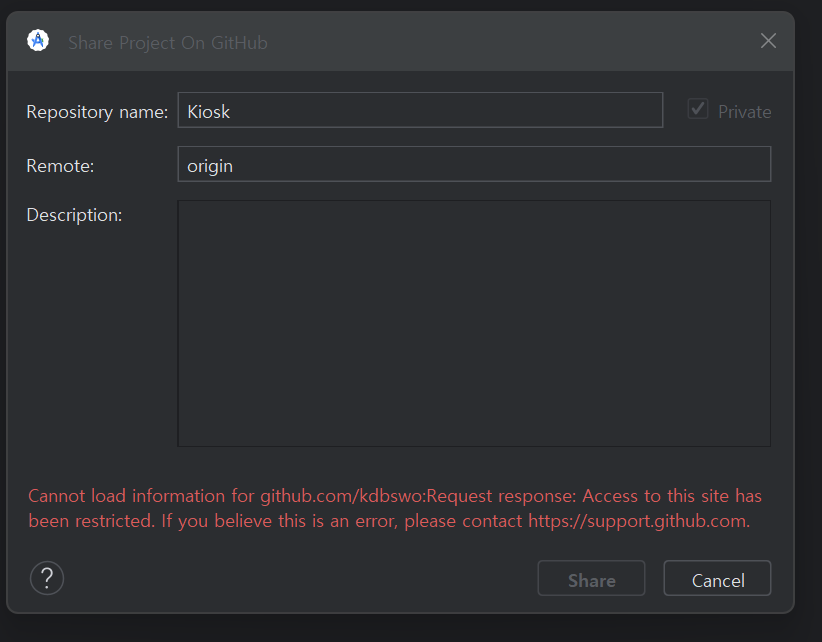
Task: Click the 'Remote:' label
Action: [60, 166]
